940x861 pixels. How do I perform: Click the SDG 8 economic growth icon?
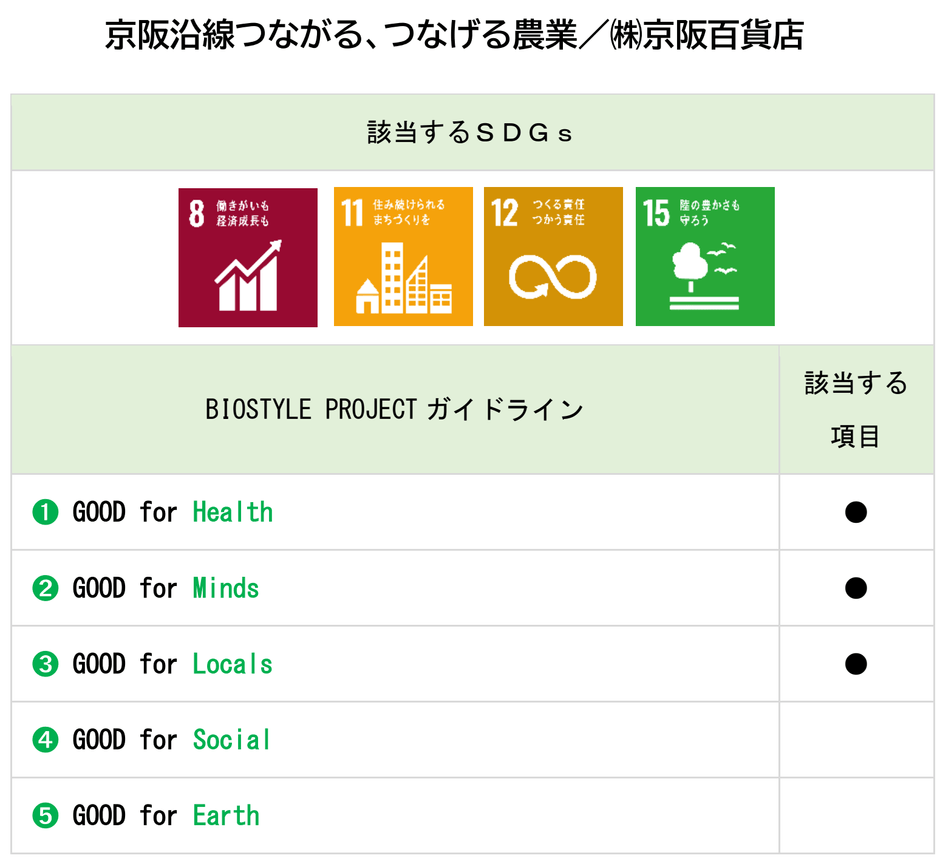pos(248,257)
